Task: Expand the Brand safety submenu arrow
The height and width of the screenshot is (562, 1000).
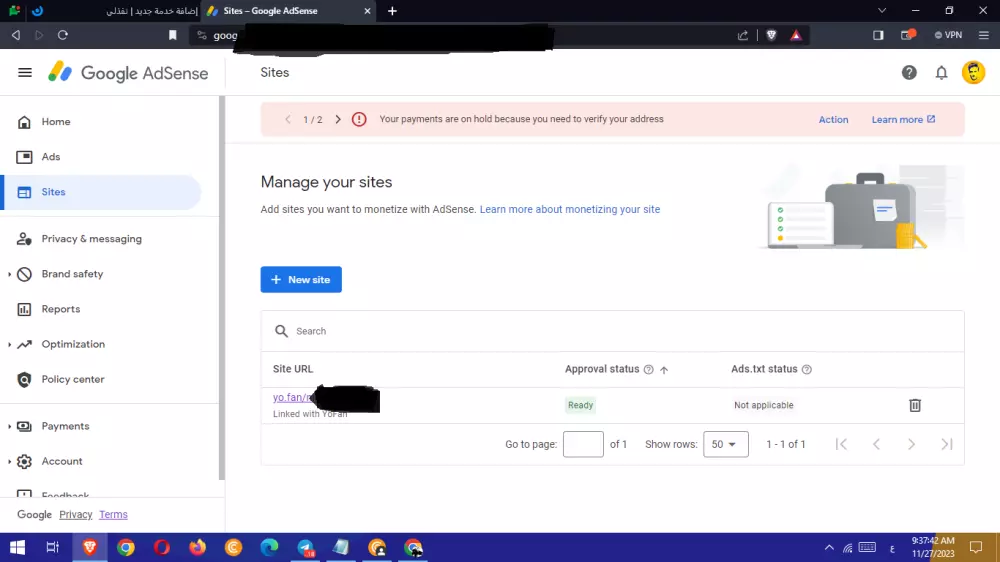Action: (x=10, y=274)
